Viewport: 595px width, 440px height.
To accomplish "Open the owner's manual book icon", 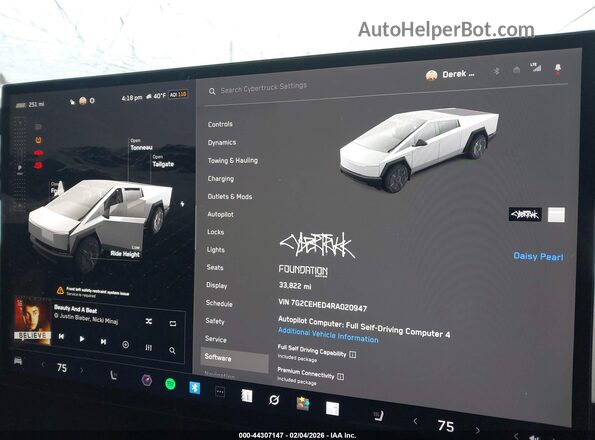I will [247, 396].
